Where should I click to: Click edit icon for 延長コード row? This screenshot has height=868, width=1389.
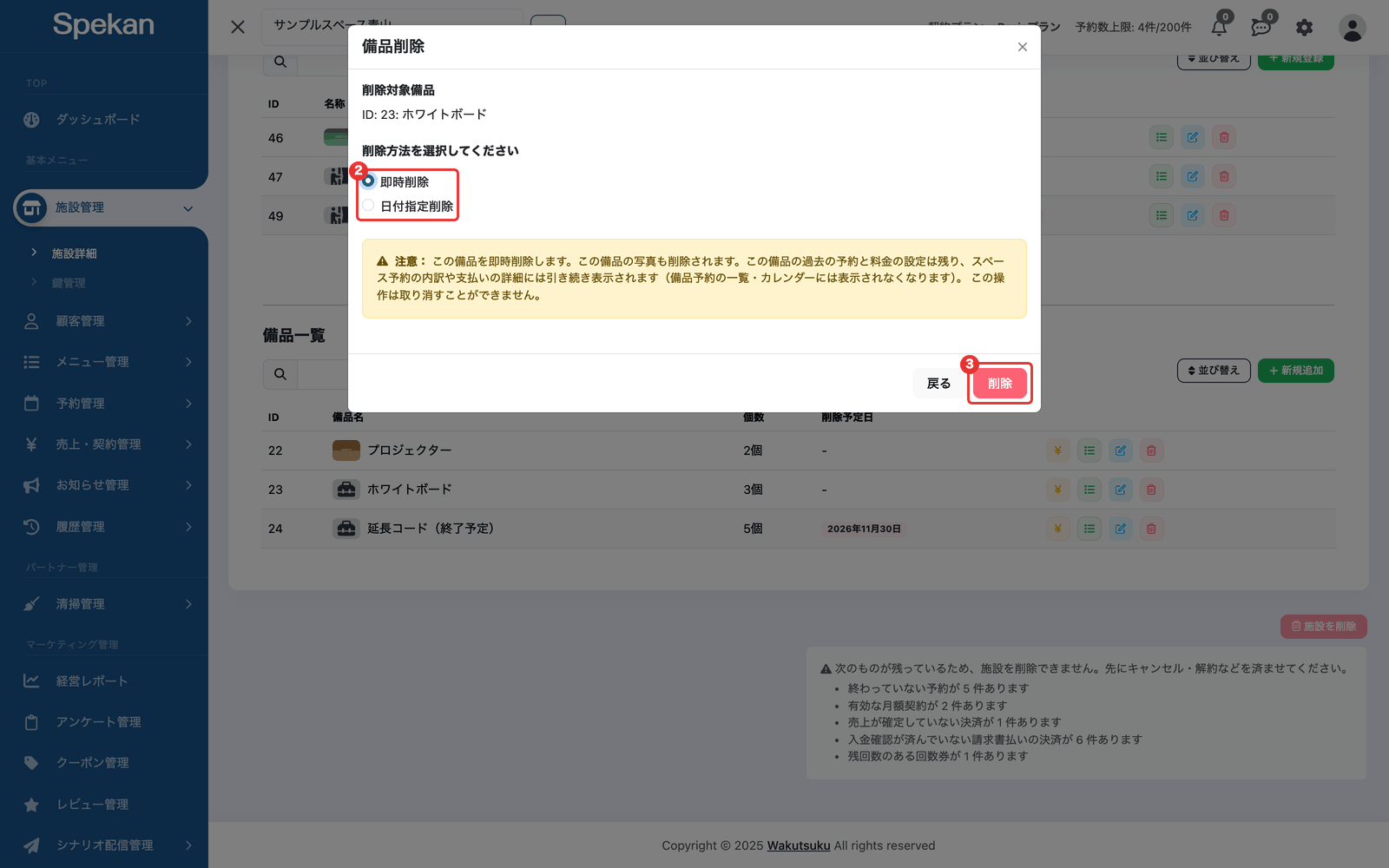point(1121,529)
